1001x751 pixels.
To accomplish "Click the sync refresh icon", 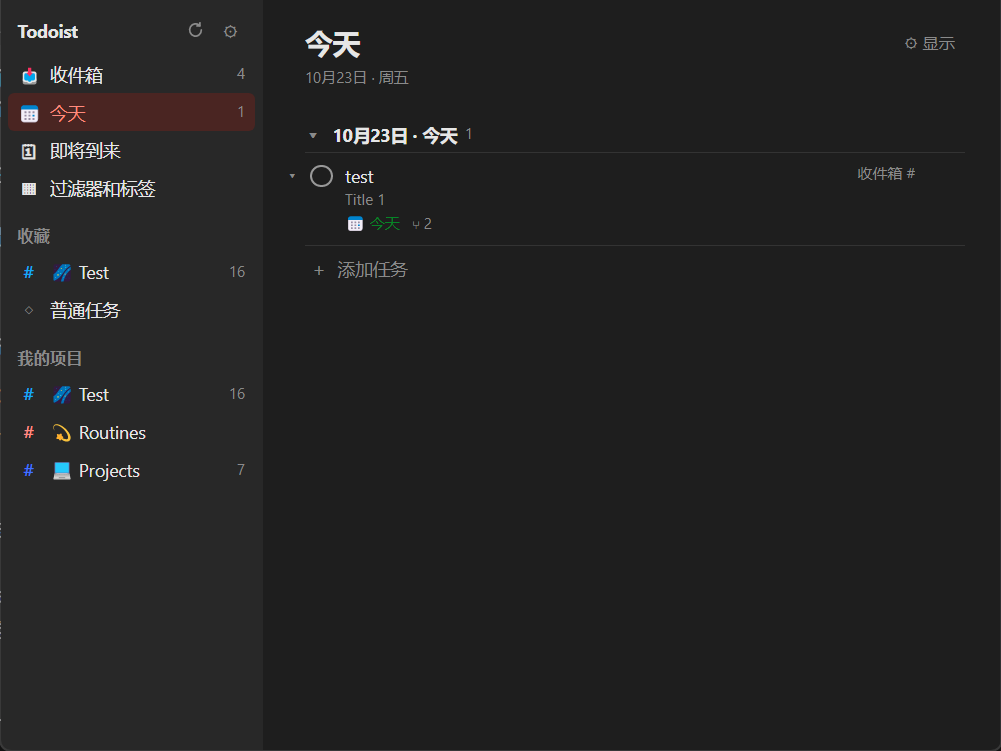I will pos(195,30).
